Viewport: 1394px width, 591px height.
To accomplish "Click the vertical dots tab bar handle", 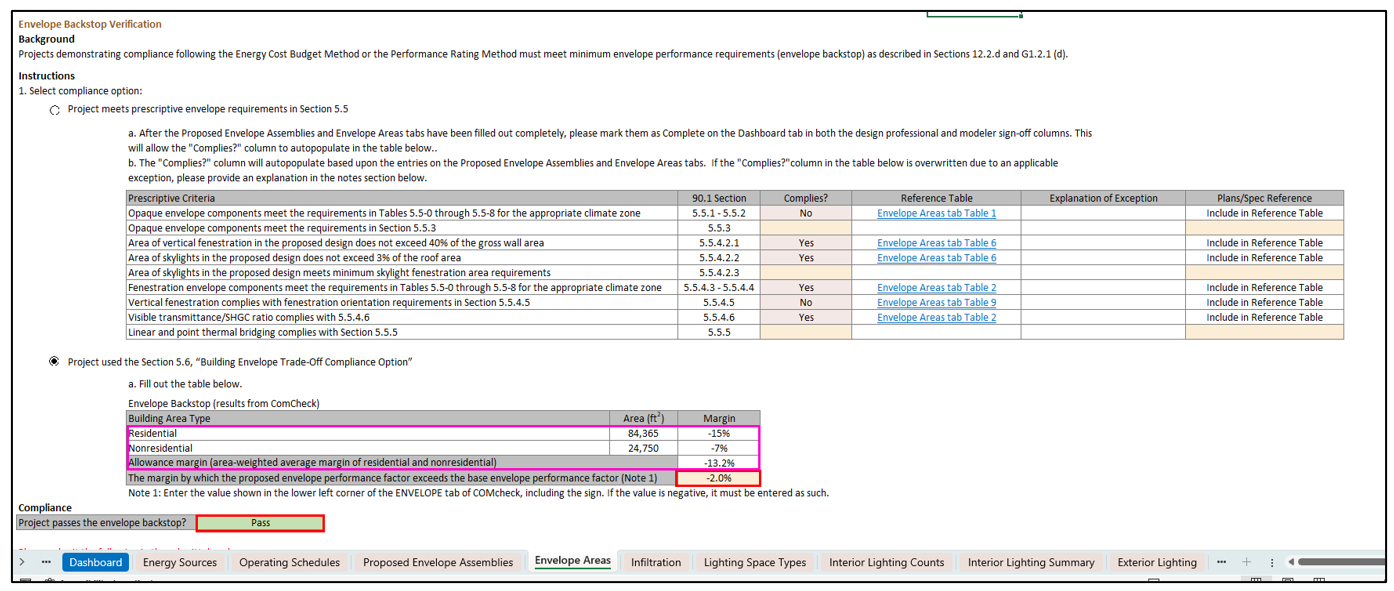I will pos(1272,563).
